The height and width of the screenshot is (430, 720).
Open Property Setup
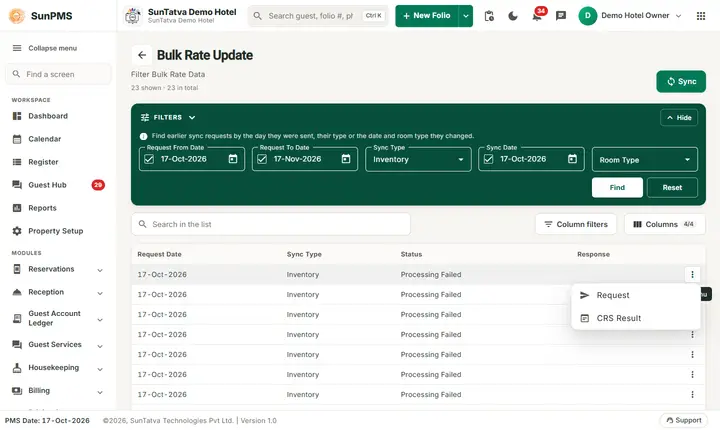tap(56, 231)
